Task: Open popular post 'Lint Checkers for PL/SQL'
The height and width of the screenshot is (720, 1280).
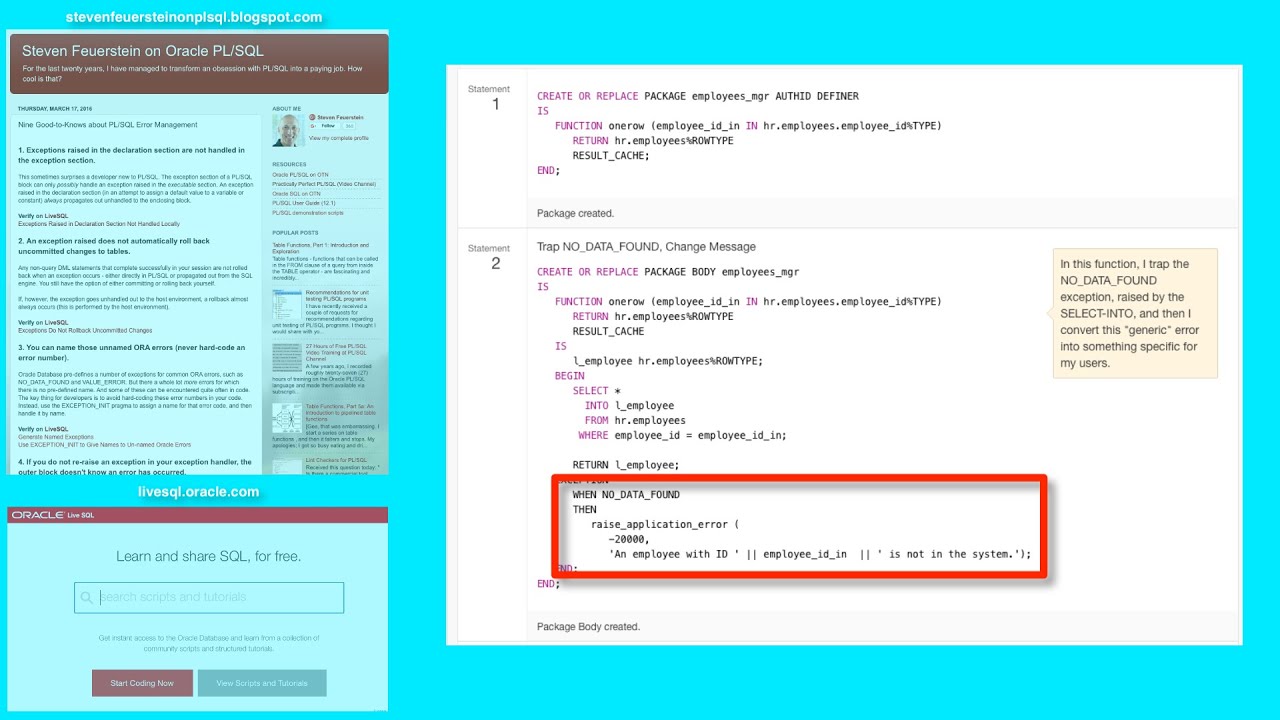Action: 338,459
